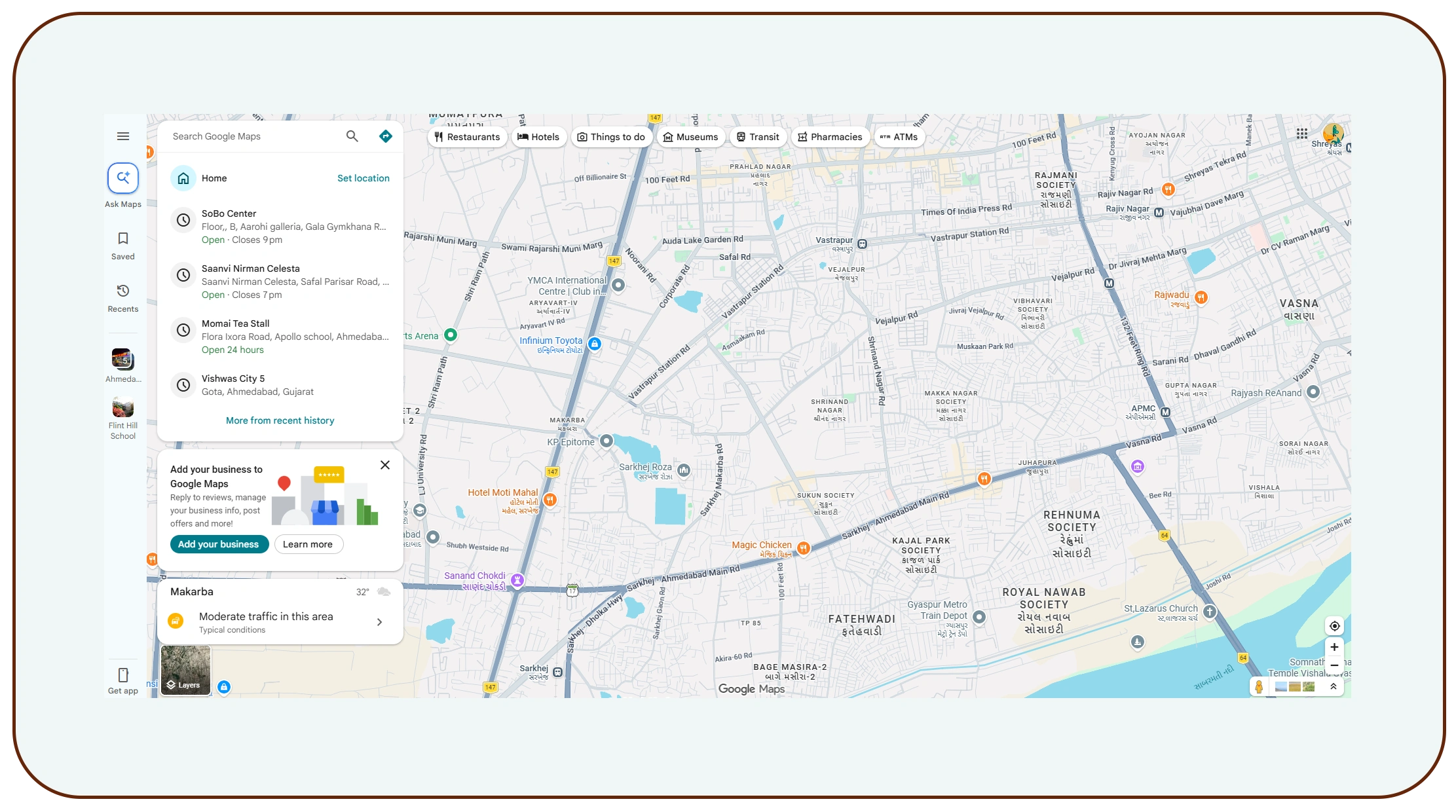This screenshot has height=812, width=1456.
Task: Select the ATMs chip
Action: [x=899, y=137]
